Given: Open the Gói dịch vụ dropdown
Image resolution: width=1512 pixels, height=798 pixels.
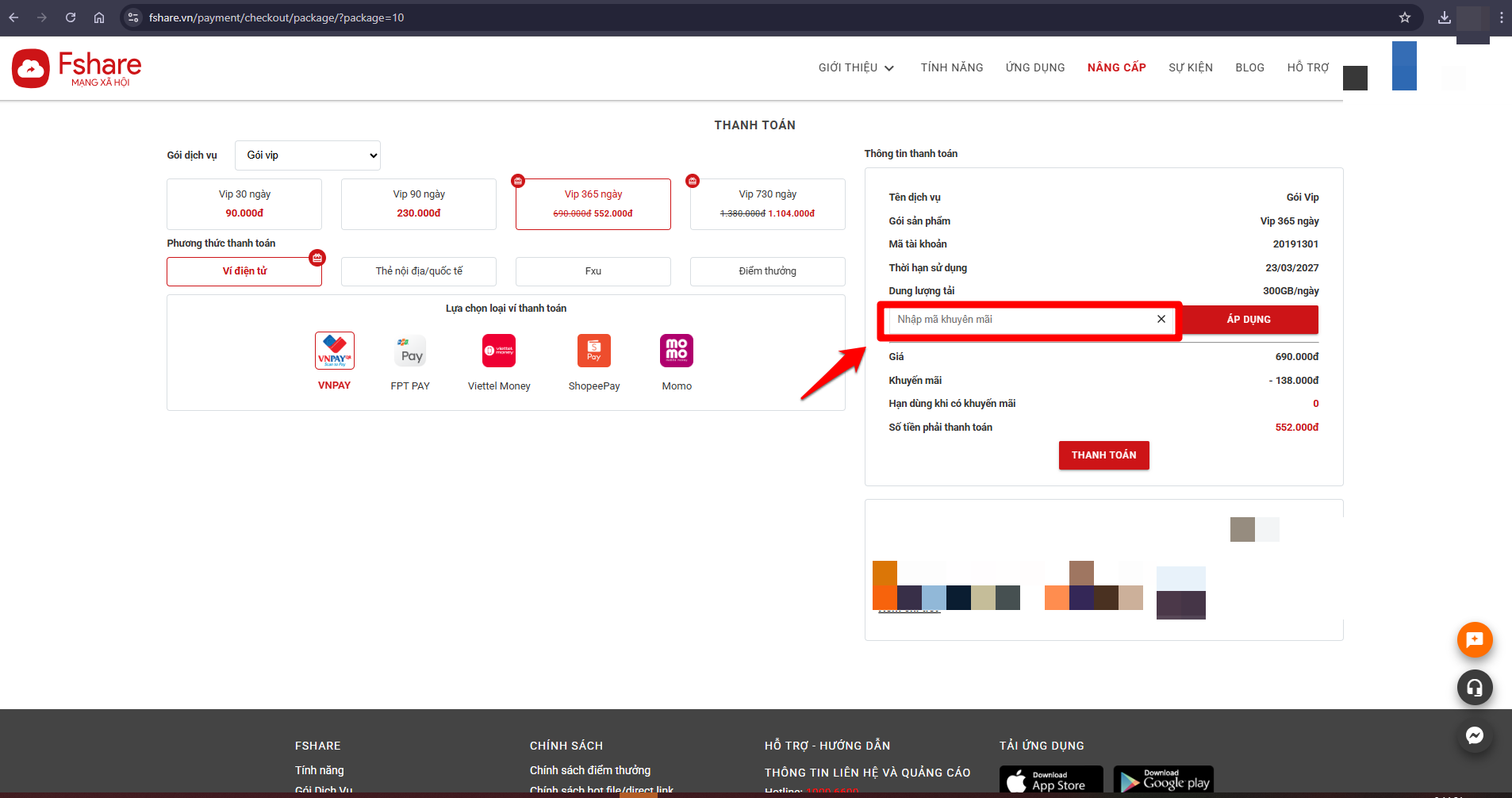Looking at the screenshot, I should coord(308,155).
